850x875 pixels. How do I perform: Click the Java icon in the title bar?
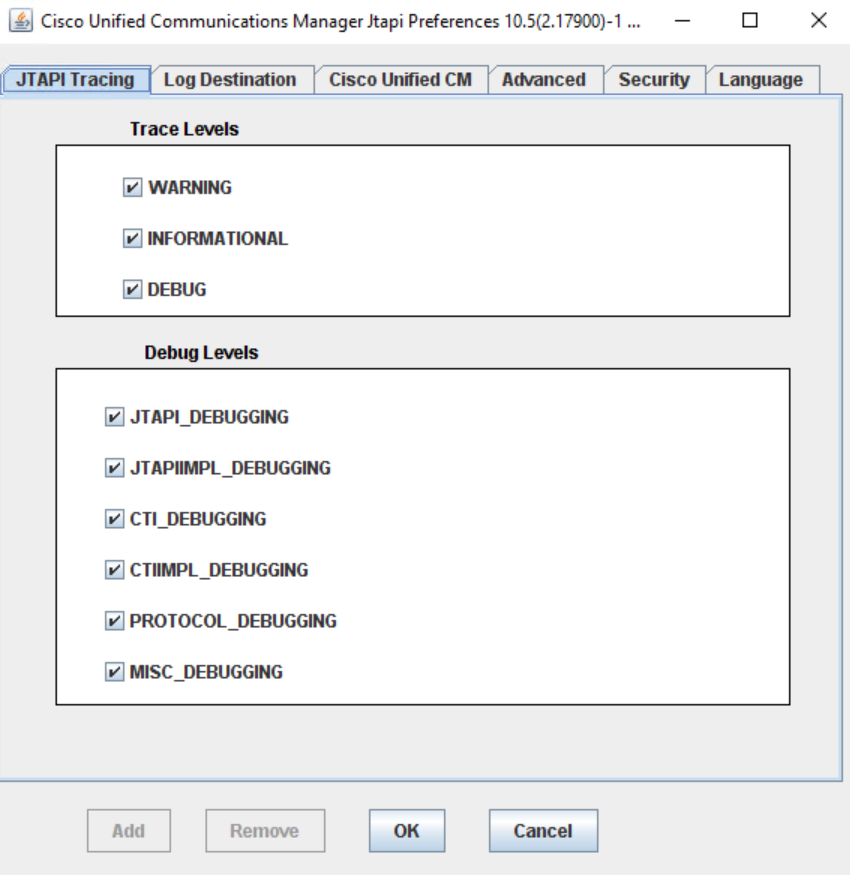21,21
